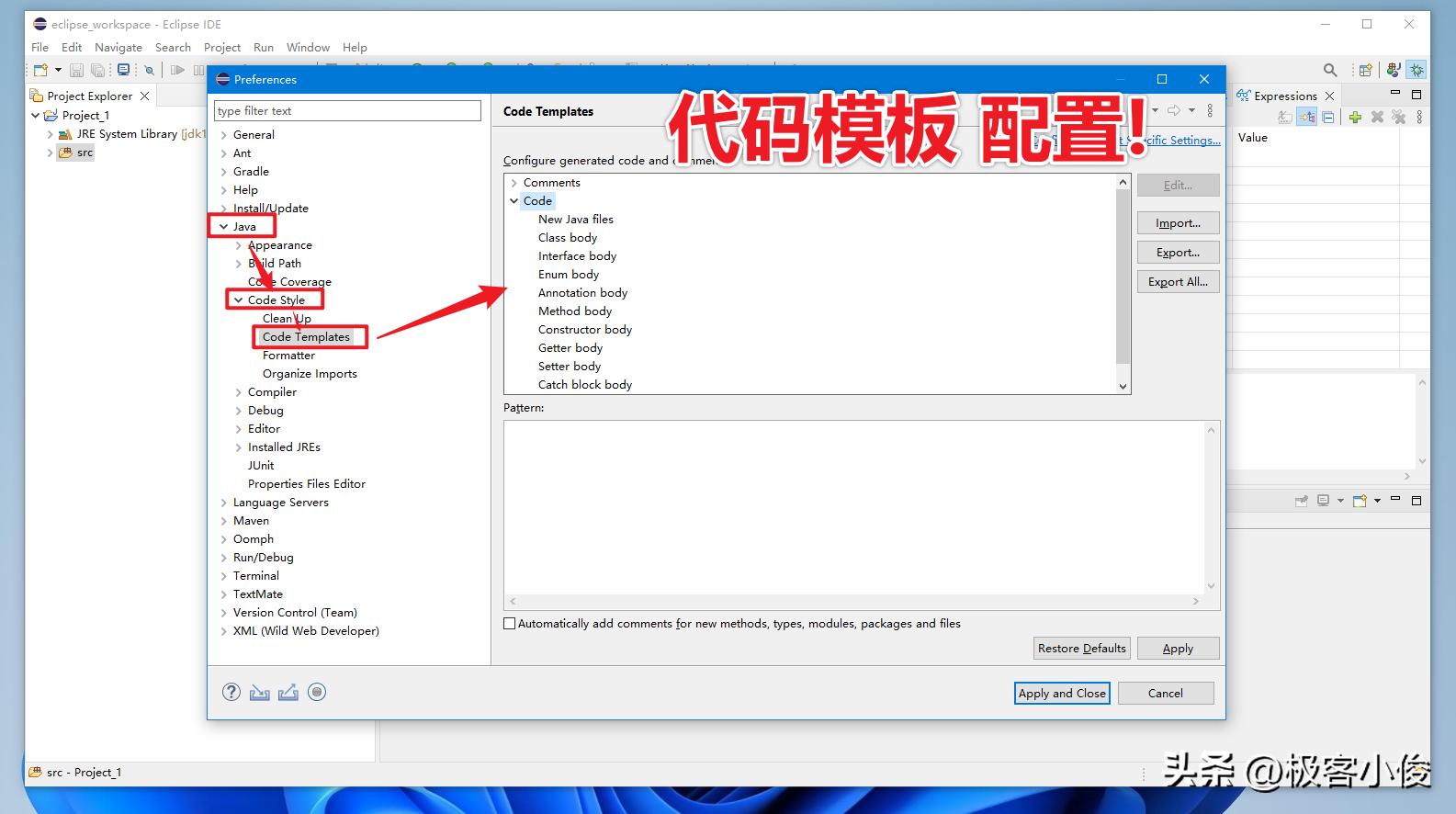1456x814 pixels.
Task: Expand JRE System Library in Project Explorer
Action: [x=51, y=134]
